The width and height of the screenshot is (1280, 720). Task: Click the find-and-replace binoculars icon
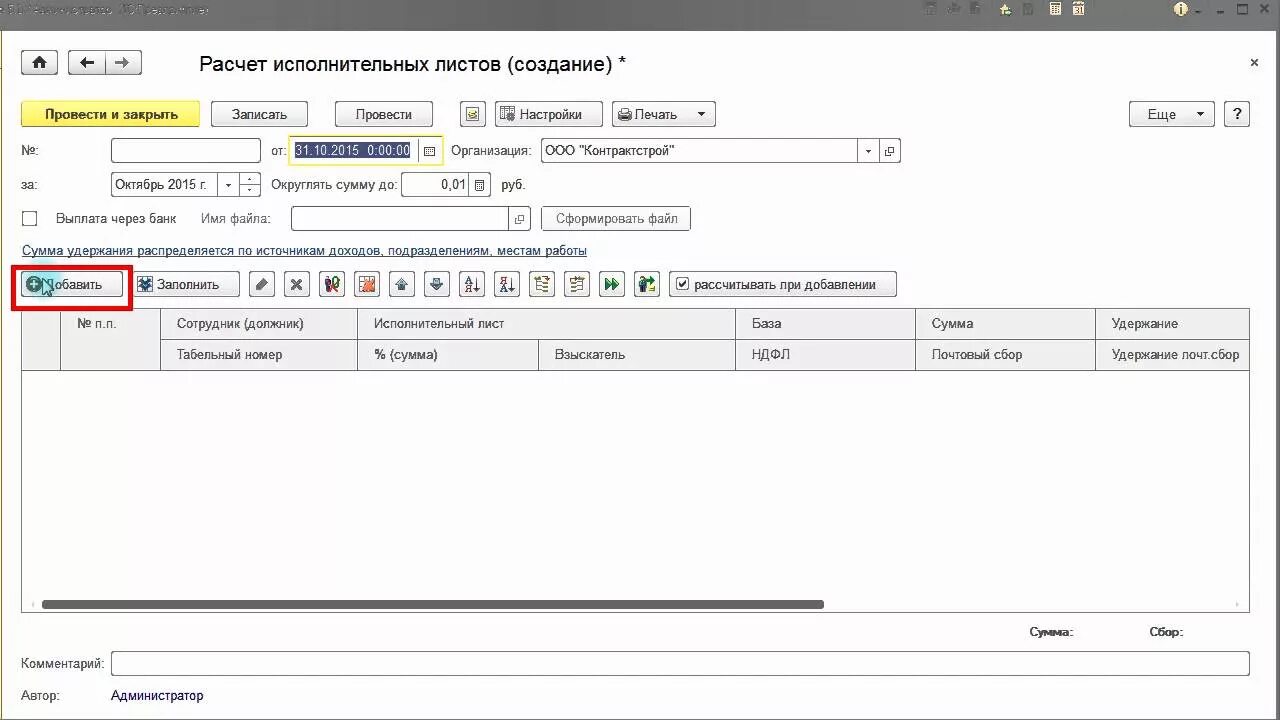[x=332, y=285]
